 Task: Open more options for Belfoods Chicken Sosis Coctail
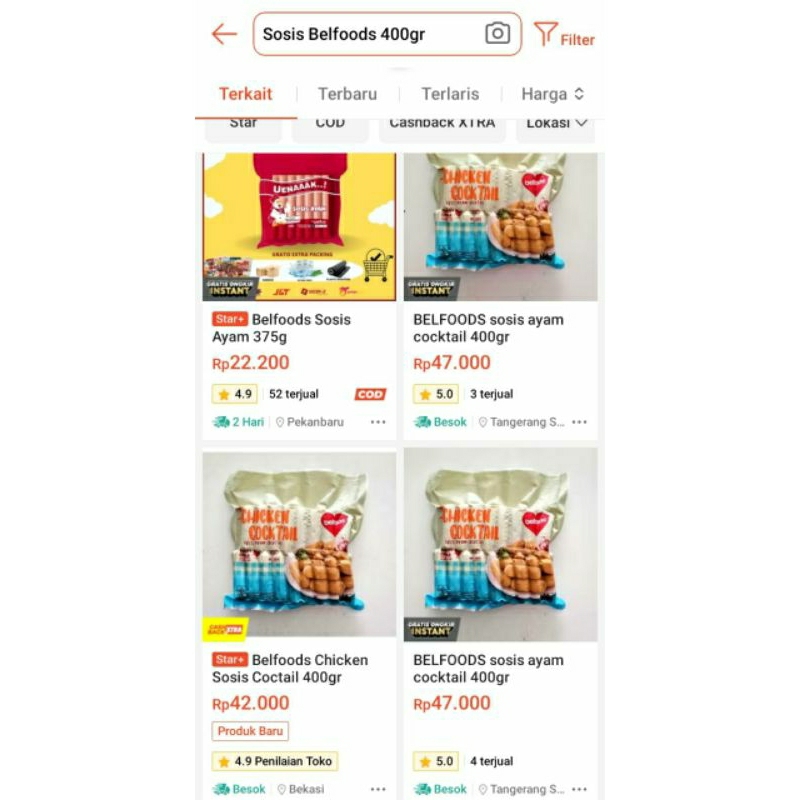tap(378, 789)
